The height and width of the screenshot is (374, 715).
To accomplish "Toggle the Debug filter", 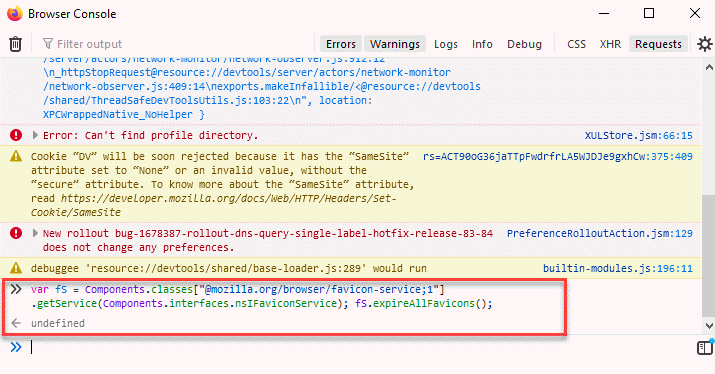I will 524,44.
